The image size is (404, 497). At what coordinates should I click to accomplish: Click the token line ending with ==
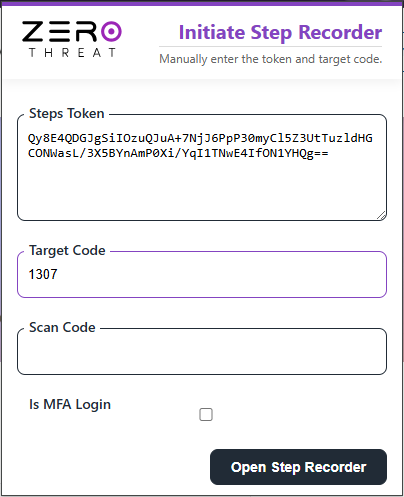pos(178,153)
